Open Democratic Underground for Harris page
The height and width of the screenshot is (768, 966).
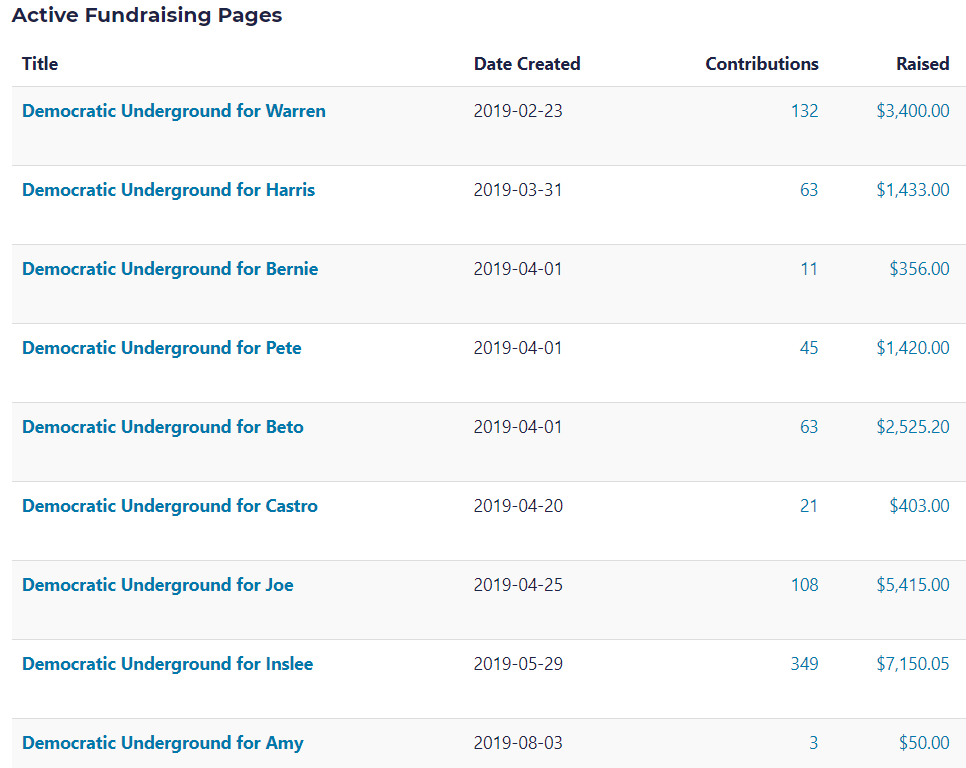[168, 190]
